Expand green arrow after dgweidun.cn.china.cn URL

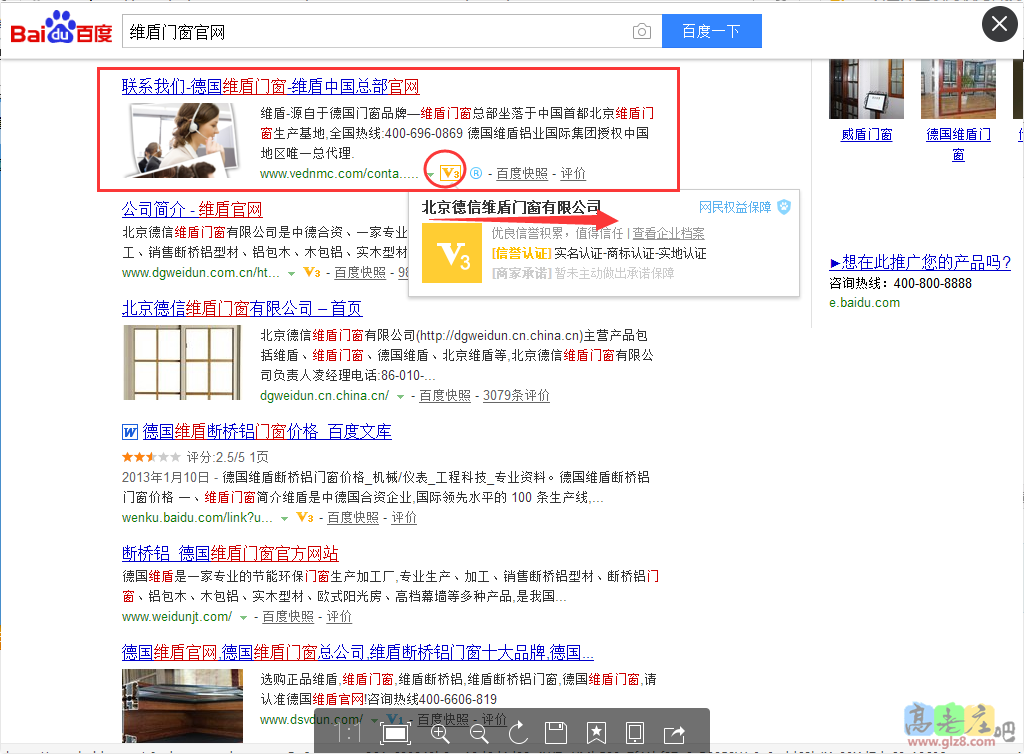tap(400, 396)
